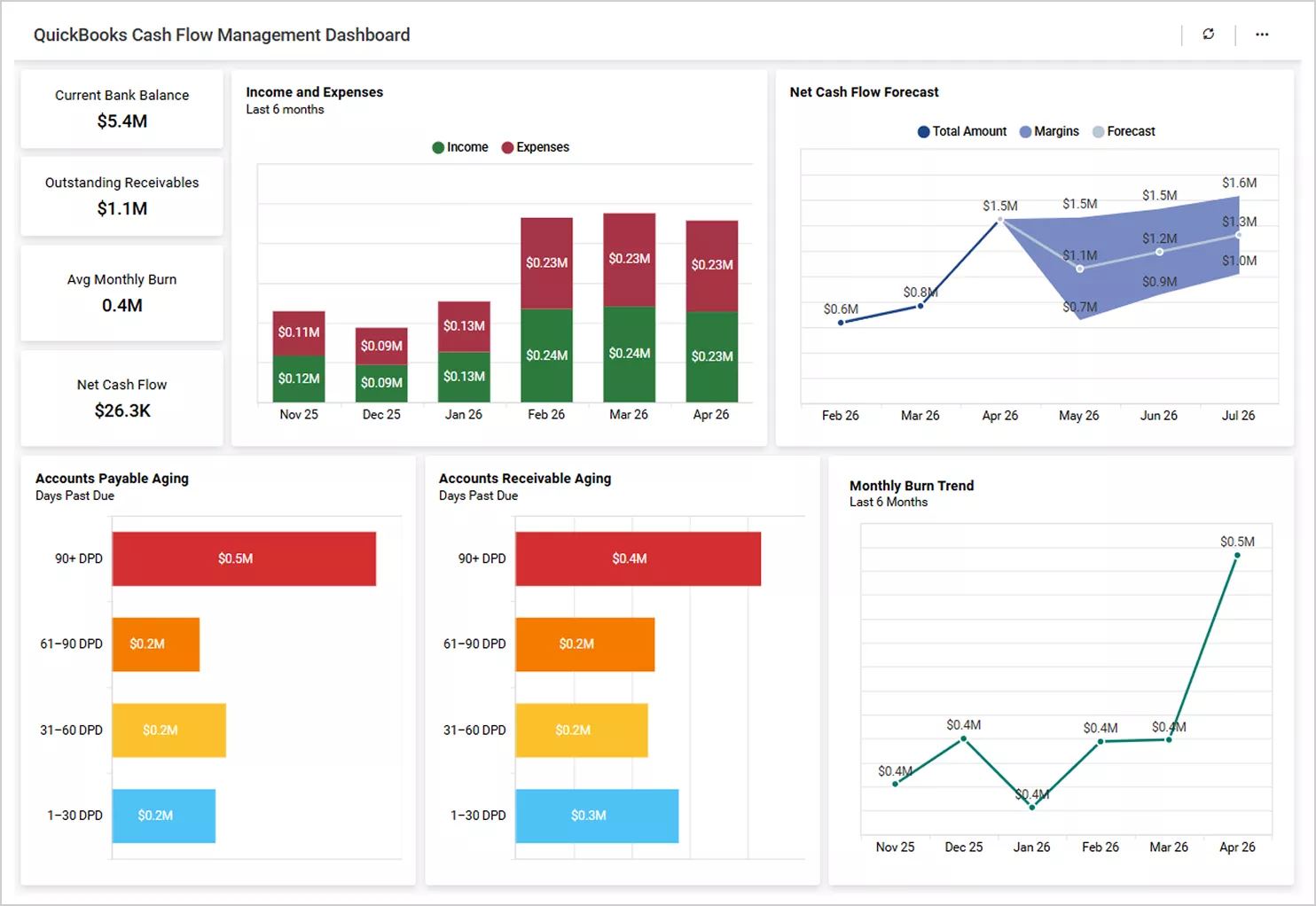Click the payable 1–30 DPD blue bar

click(x=164, y=816)
